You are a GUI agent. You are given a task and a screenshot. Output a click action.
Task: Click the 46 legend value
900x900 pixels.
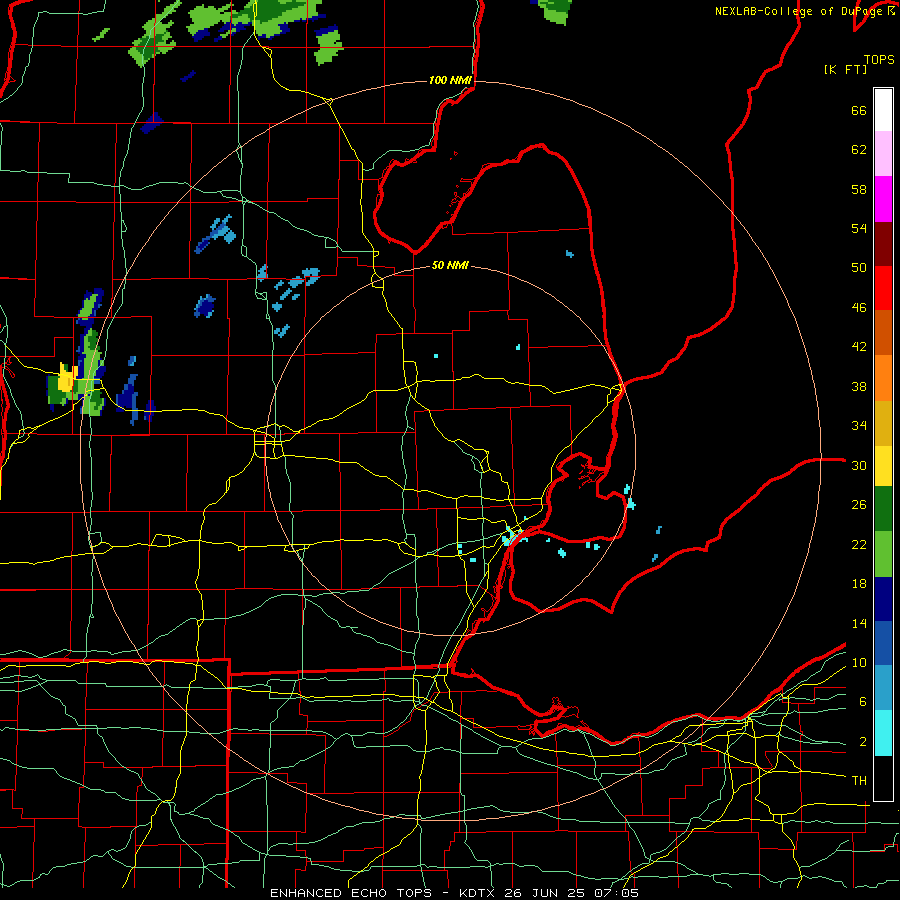pyautogui.click(x=859, y=307)
